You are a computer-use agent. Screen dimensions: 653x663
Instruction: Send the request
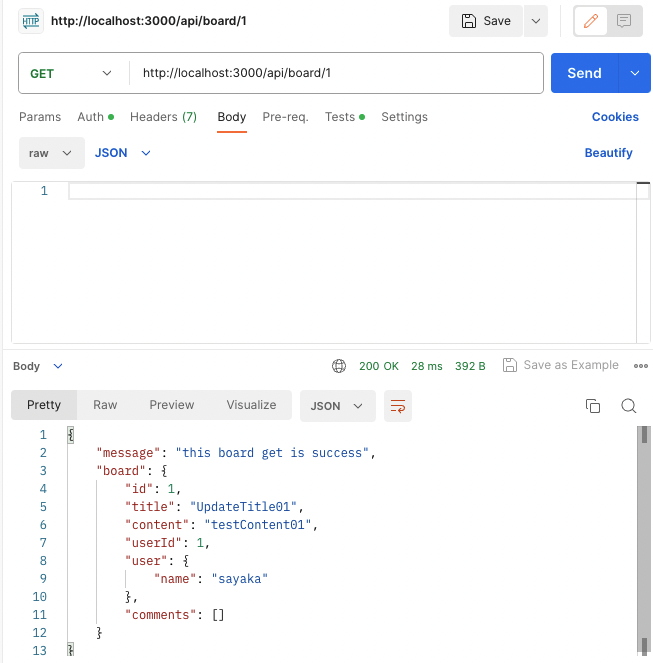[584, 73]
